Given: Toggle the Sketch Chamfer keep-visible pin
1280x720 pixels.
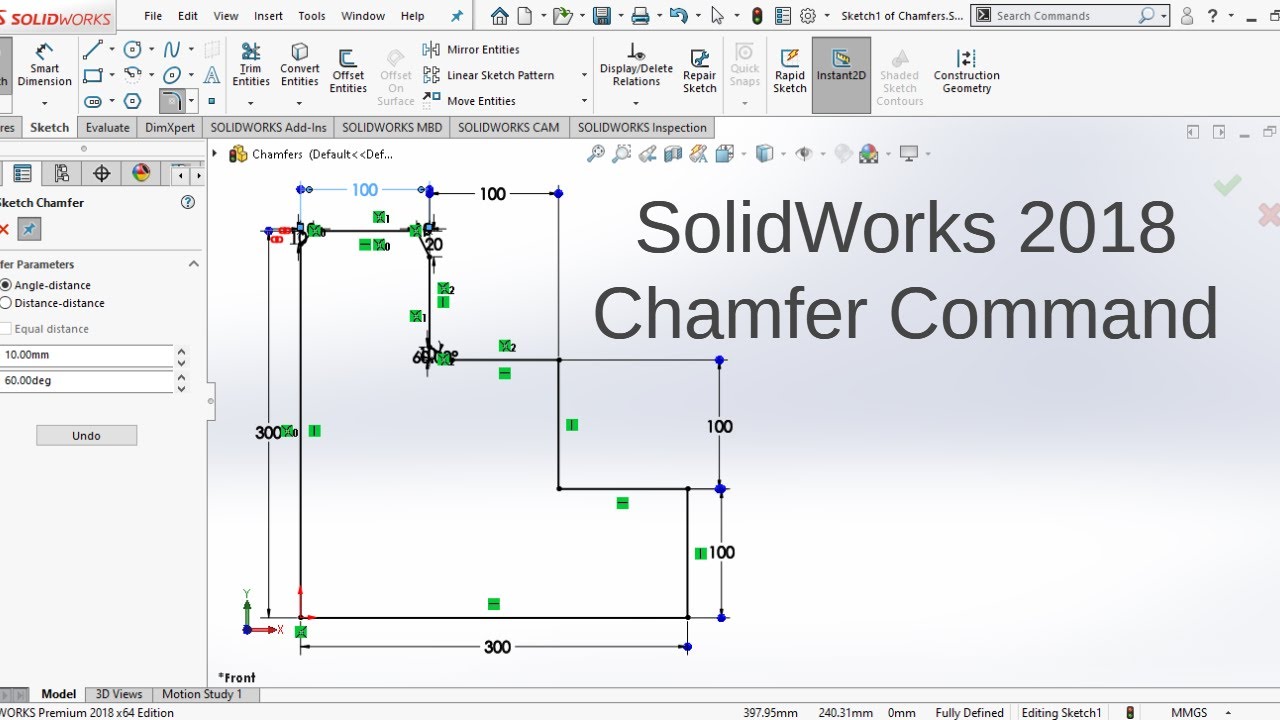Looking at the screenshot, I should [x=29, y=230].
